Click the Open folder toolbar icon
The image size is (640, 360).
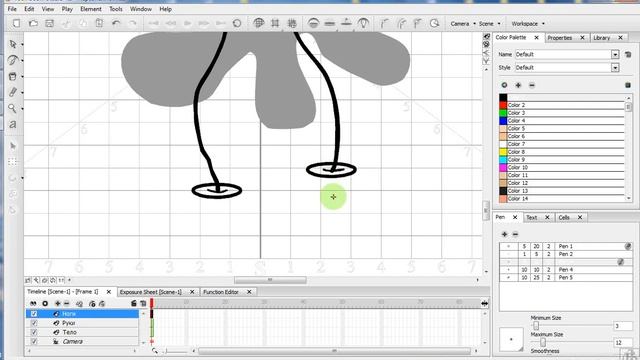pos(33,24)
